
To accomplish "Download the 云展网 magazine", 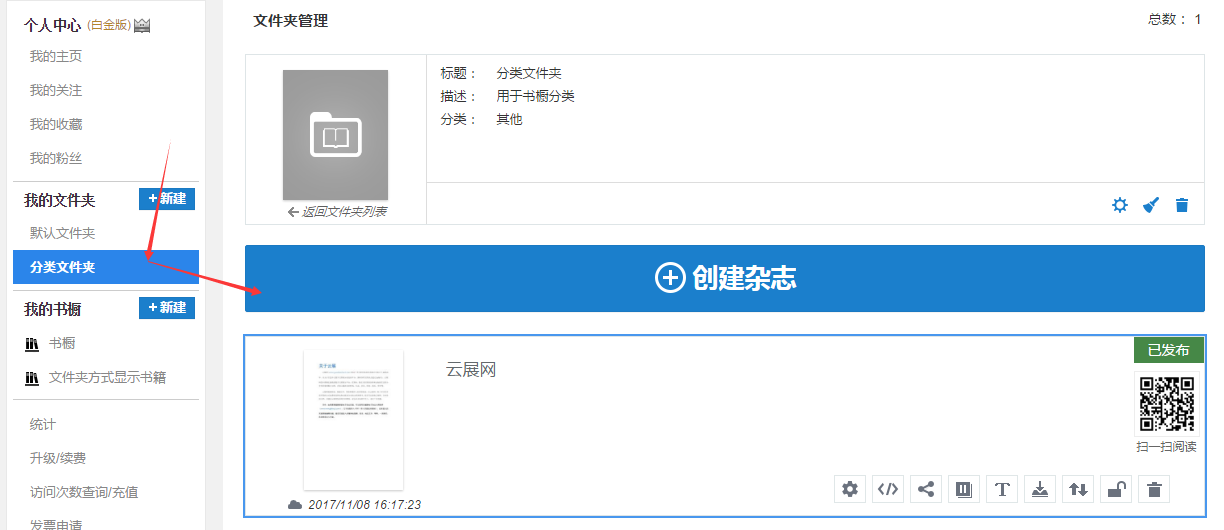I will coord(1040,489).
